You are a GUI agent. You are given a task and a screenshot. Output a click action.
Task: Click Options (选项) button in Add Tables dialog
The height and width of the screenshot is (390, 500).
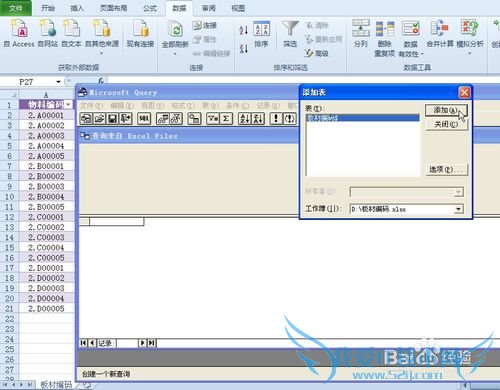[x=446, y=169]
